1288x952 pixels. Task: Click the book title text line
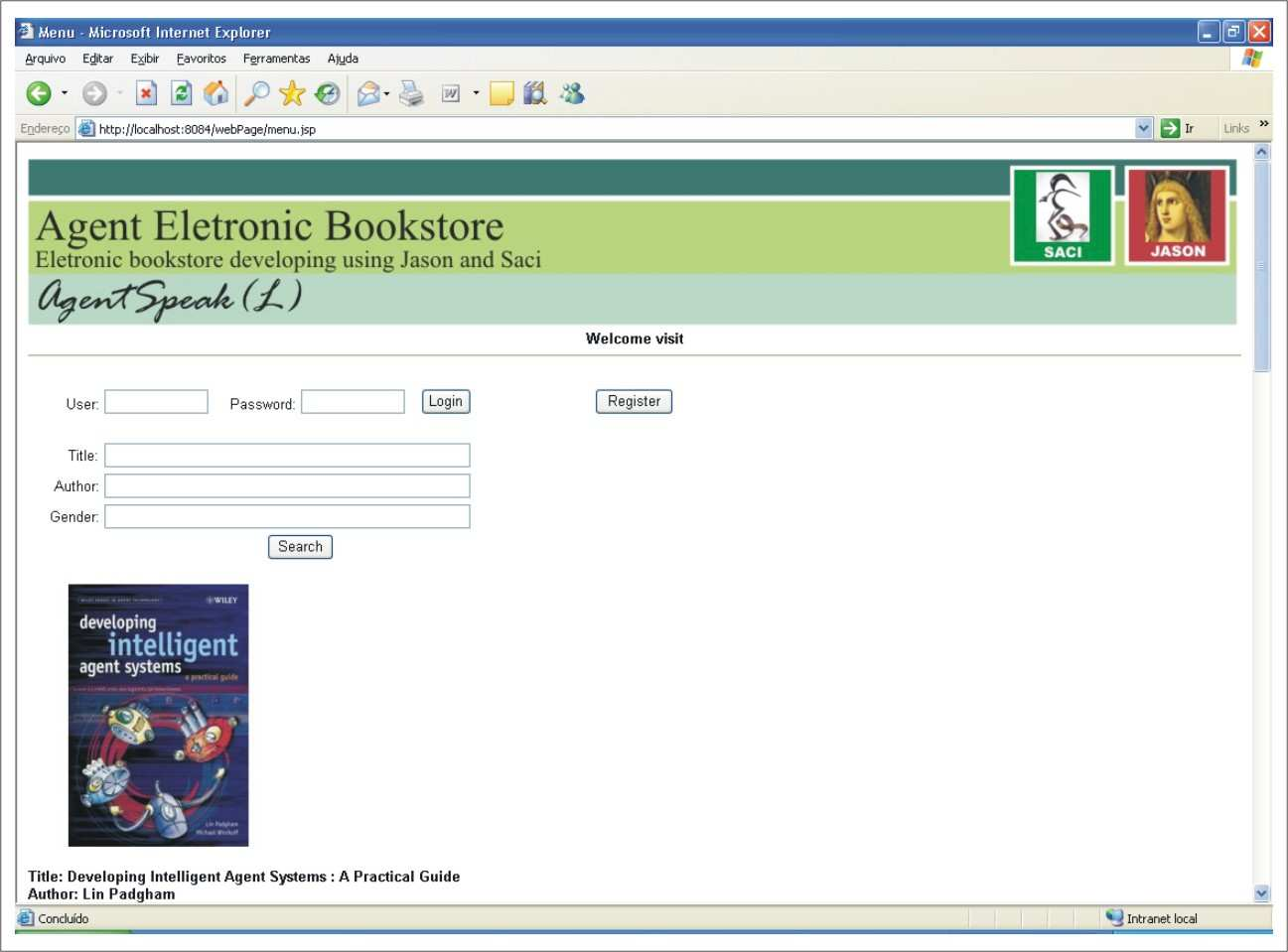pyautogui.click(x=244, y=877)
